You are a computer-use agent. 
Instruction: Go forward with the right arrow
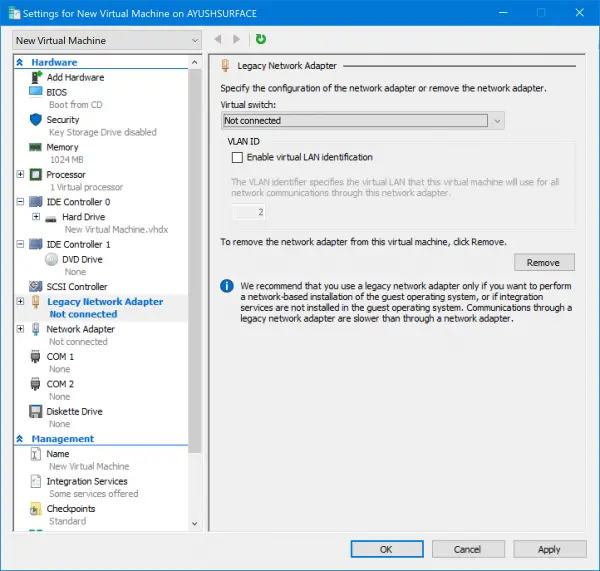click(x=236, y=39)
